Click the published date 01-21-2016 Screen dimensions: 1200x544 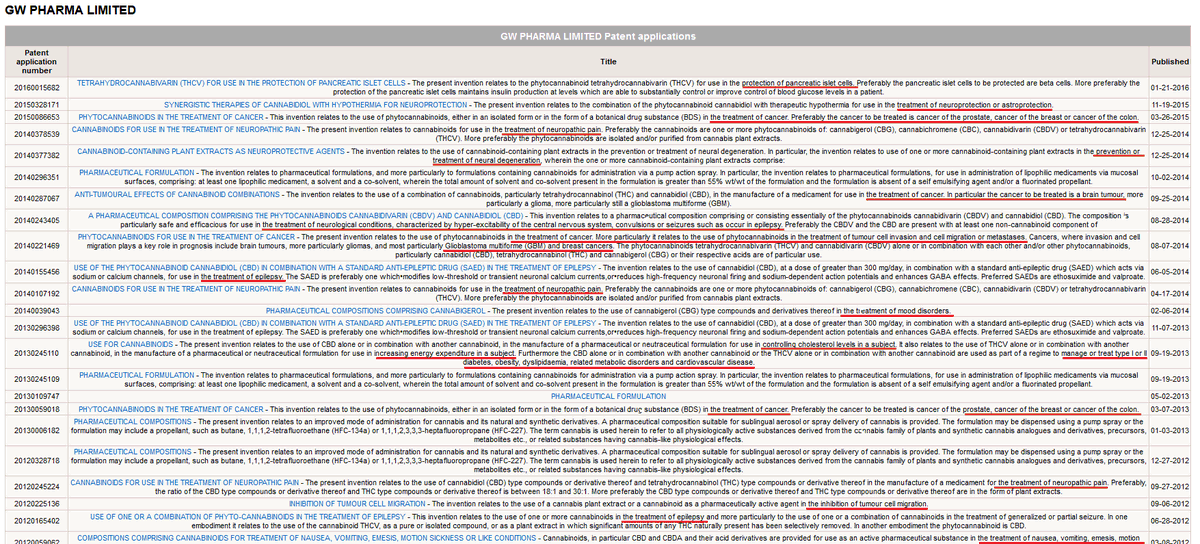point(1170,87)
